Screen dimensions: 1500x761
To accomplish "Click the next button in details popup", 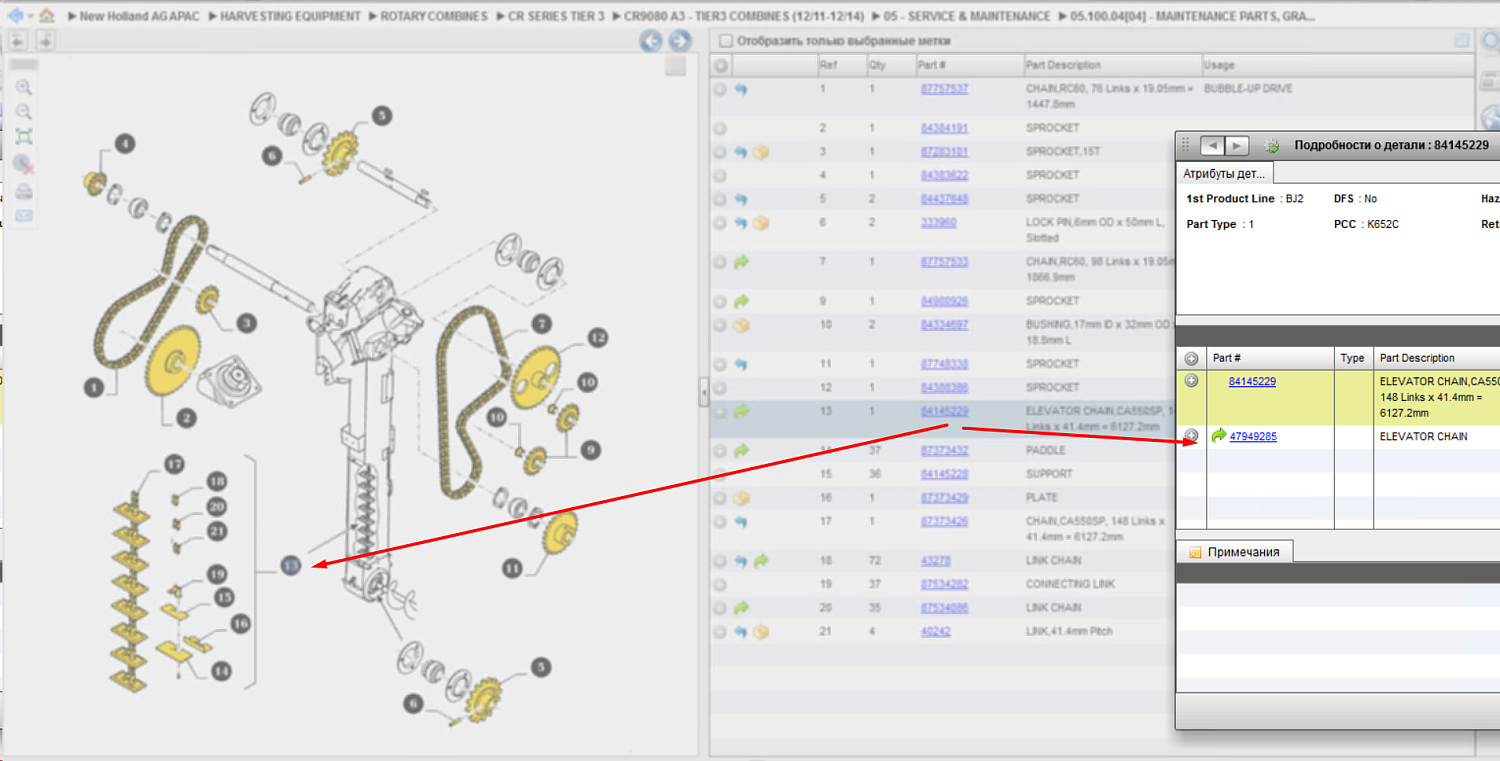I will tap(1237, 146).
